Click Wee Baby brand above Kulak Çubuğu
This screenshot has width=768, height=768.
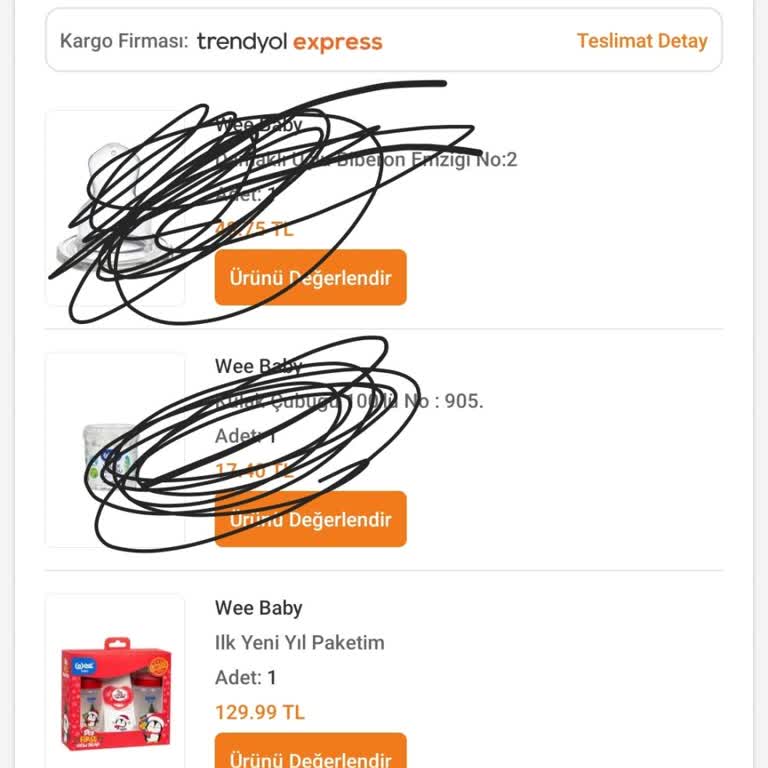coord(258,366)
